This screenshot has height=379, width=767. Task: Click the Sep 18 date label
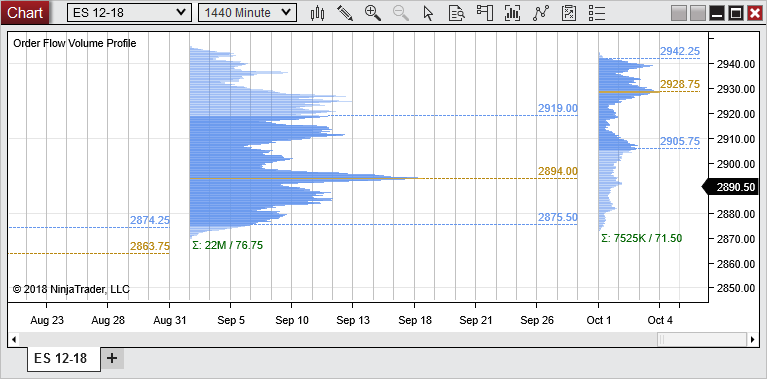point(414,320)
